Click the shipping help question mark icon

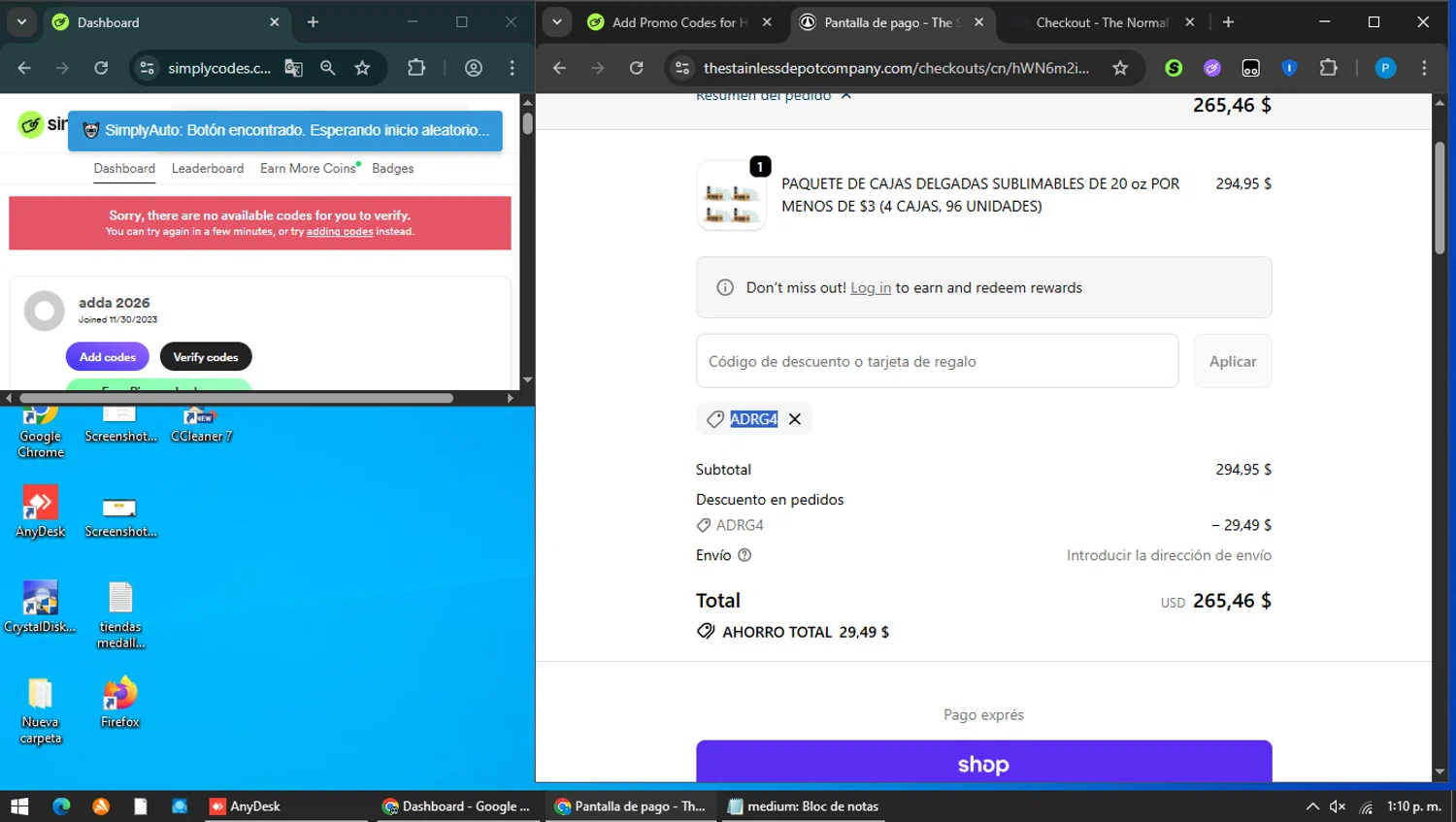click(x=745, y=555)
